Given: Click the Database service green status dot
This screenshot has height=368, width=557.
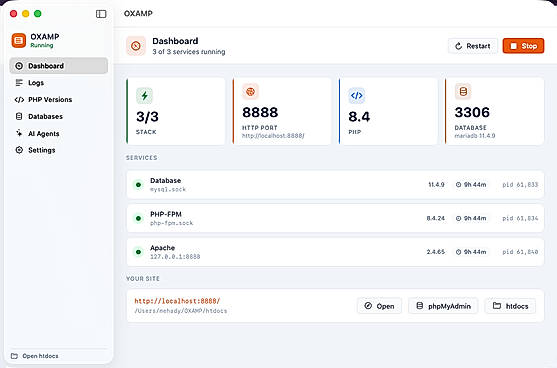Looking at the screenshot, I should pyautogui.click(x=139, y=185).
